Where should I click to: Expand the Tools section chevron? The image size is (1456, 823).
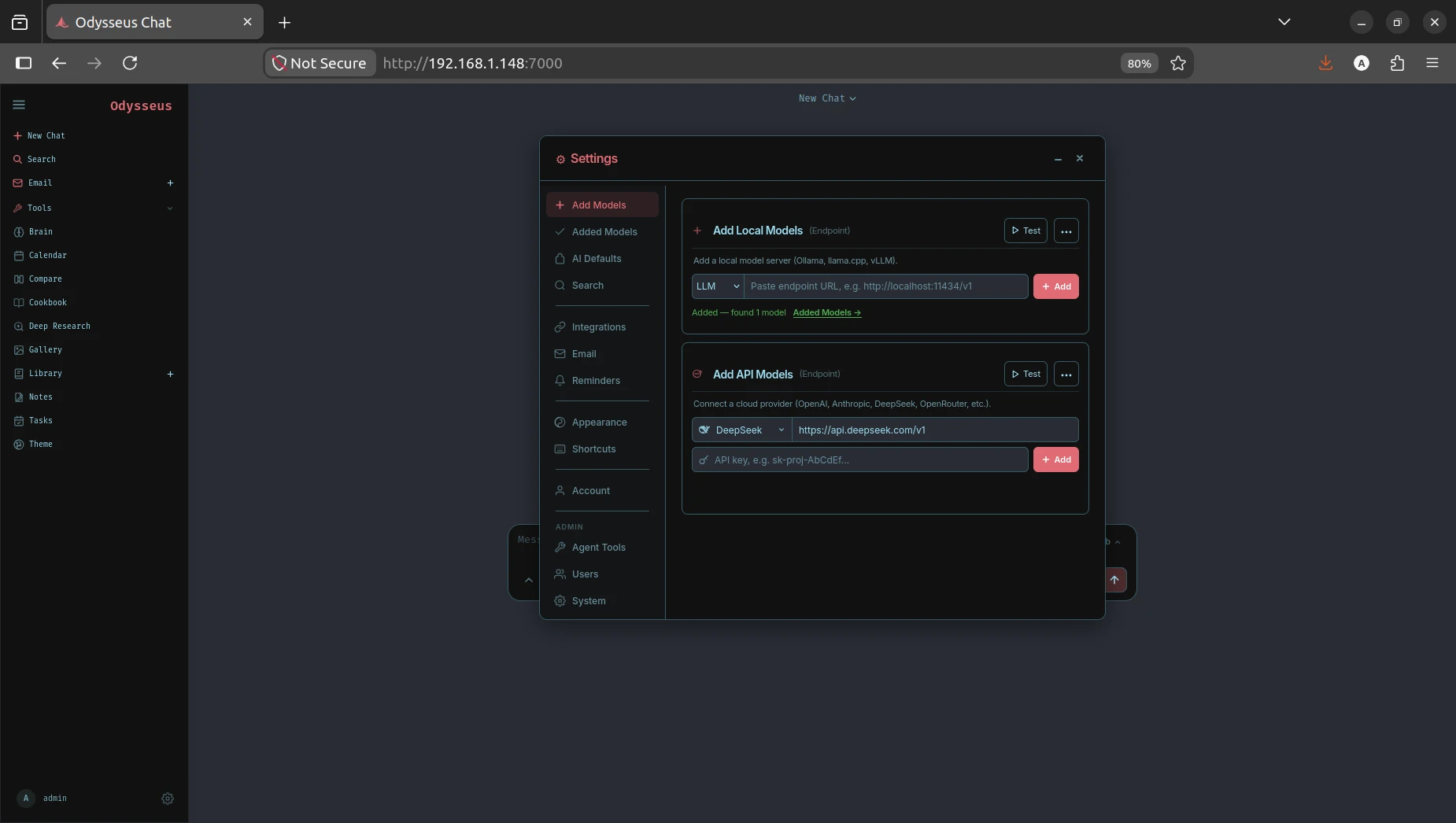pos(170,208)
